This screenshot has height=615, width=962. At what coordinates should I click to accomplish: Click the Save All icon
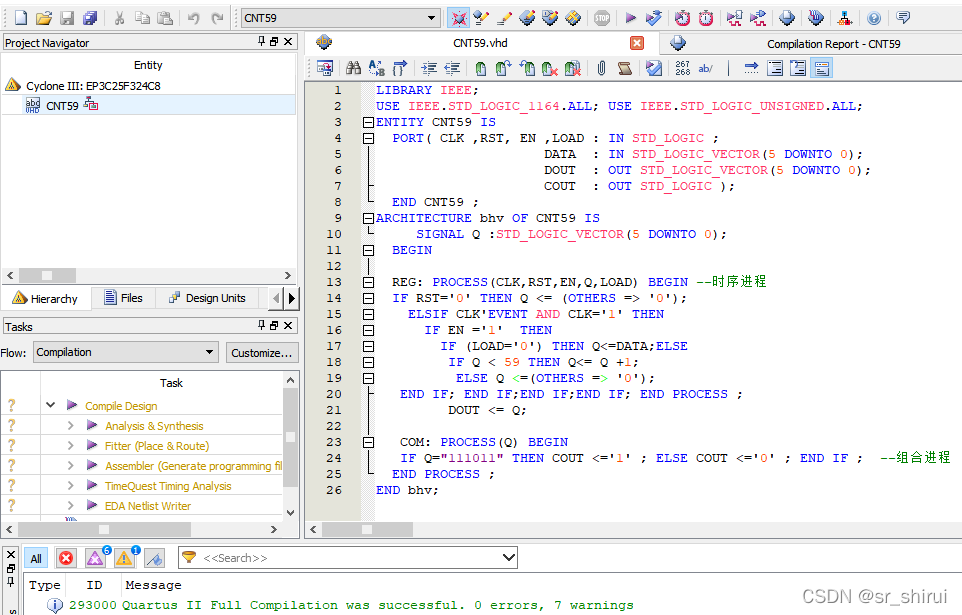pyautogui.click(x=90, y=18)
